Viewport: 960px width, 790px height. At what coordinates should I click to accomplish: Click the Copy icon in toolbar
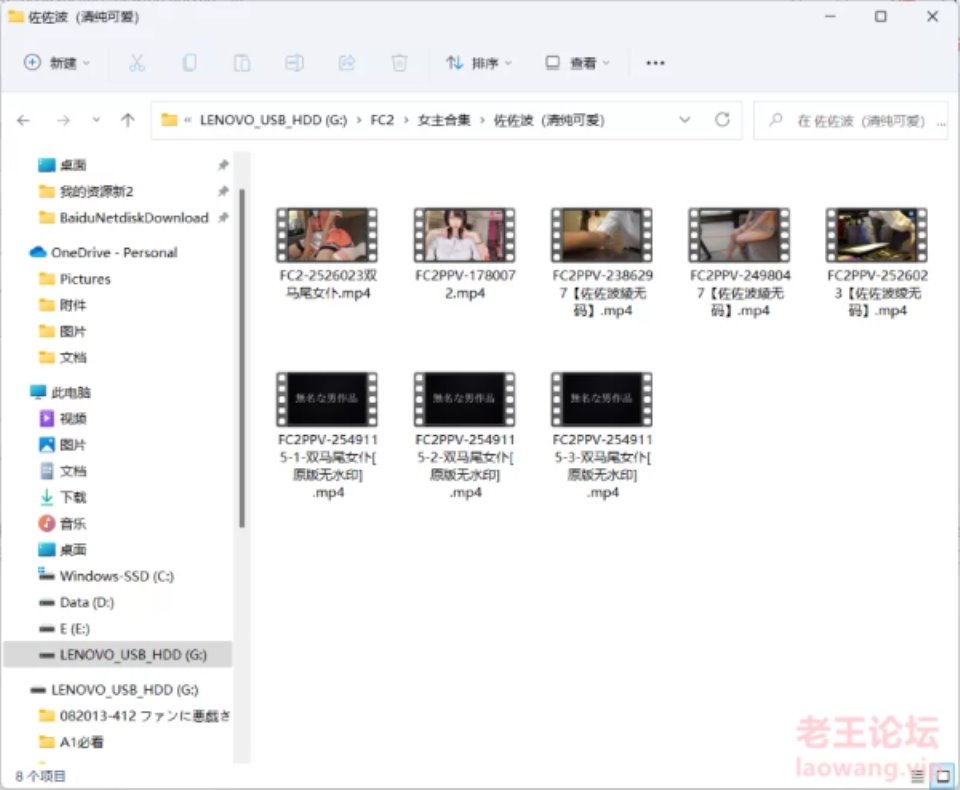(x=190, y=62)
